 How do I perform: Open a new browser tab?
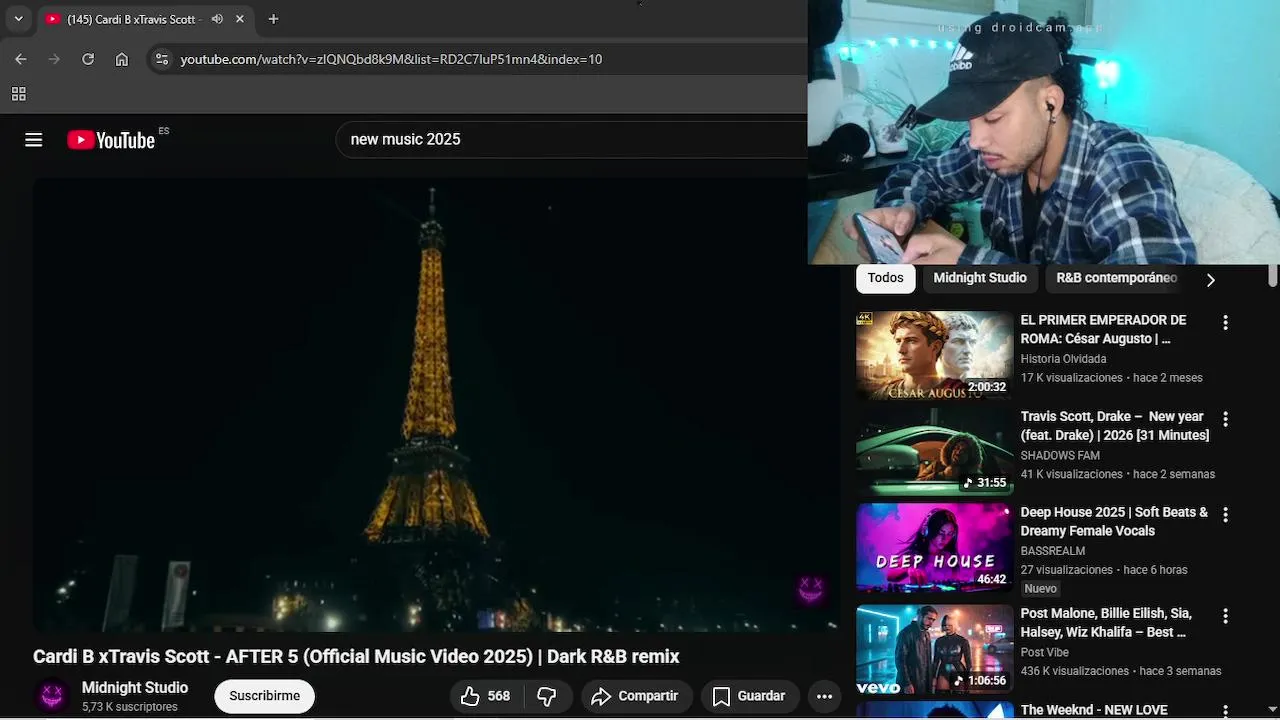coord(273,19)
